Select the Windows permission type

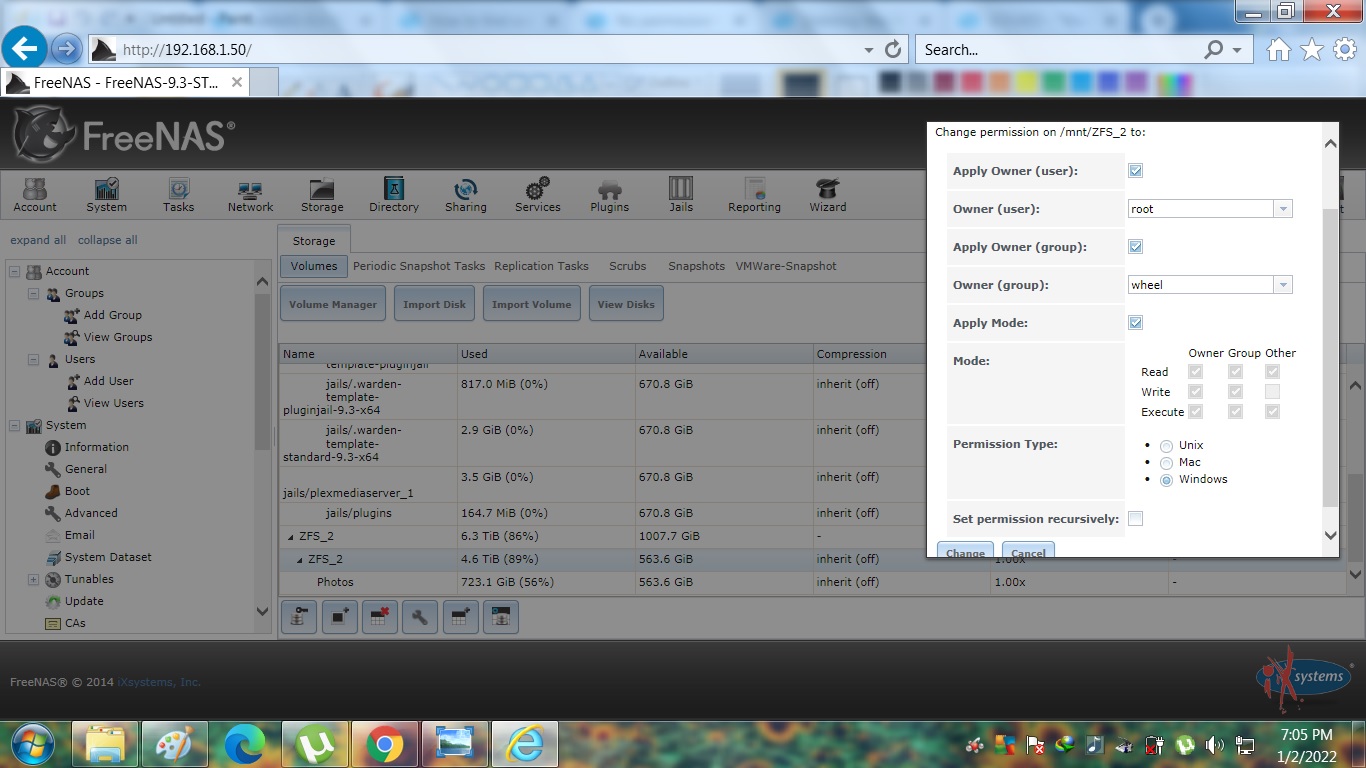pos(1166,480)
